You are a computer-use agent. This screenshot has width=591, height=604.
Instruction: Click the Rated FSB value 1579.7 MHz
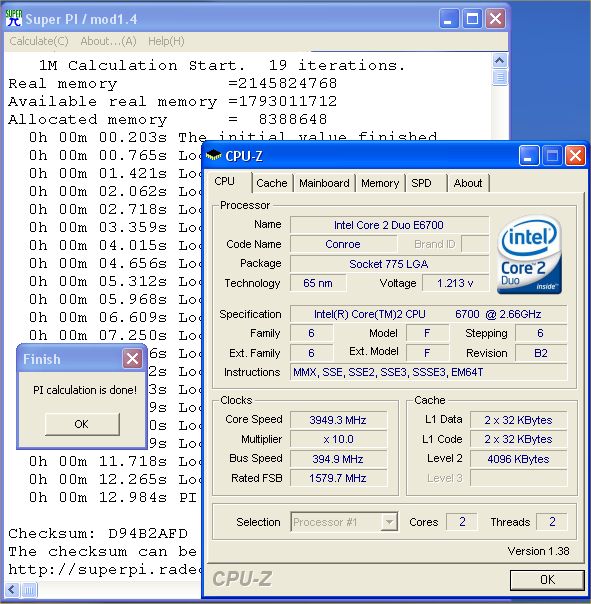[338, 478]
